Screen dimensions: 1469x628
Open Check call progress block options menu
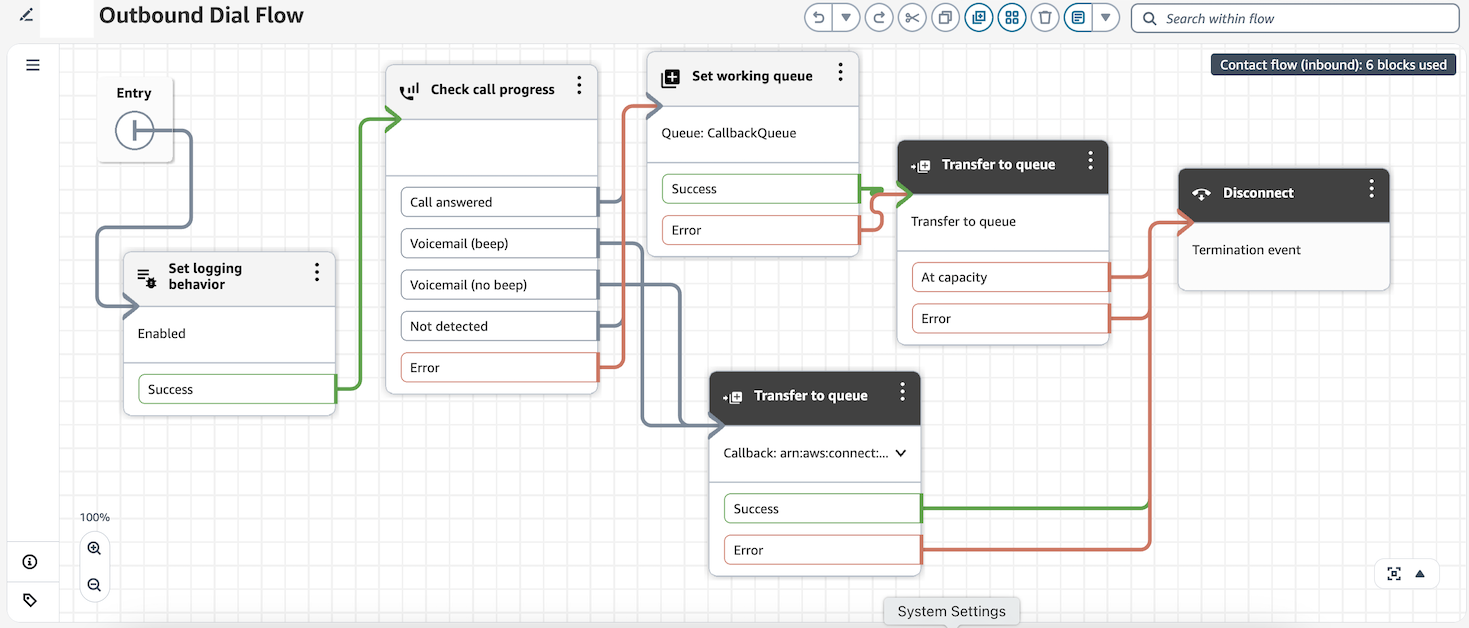point(579,87)
